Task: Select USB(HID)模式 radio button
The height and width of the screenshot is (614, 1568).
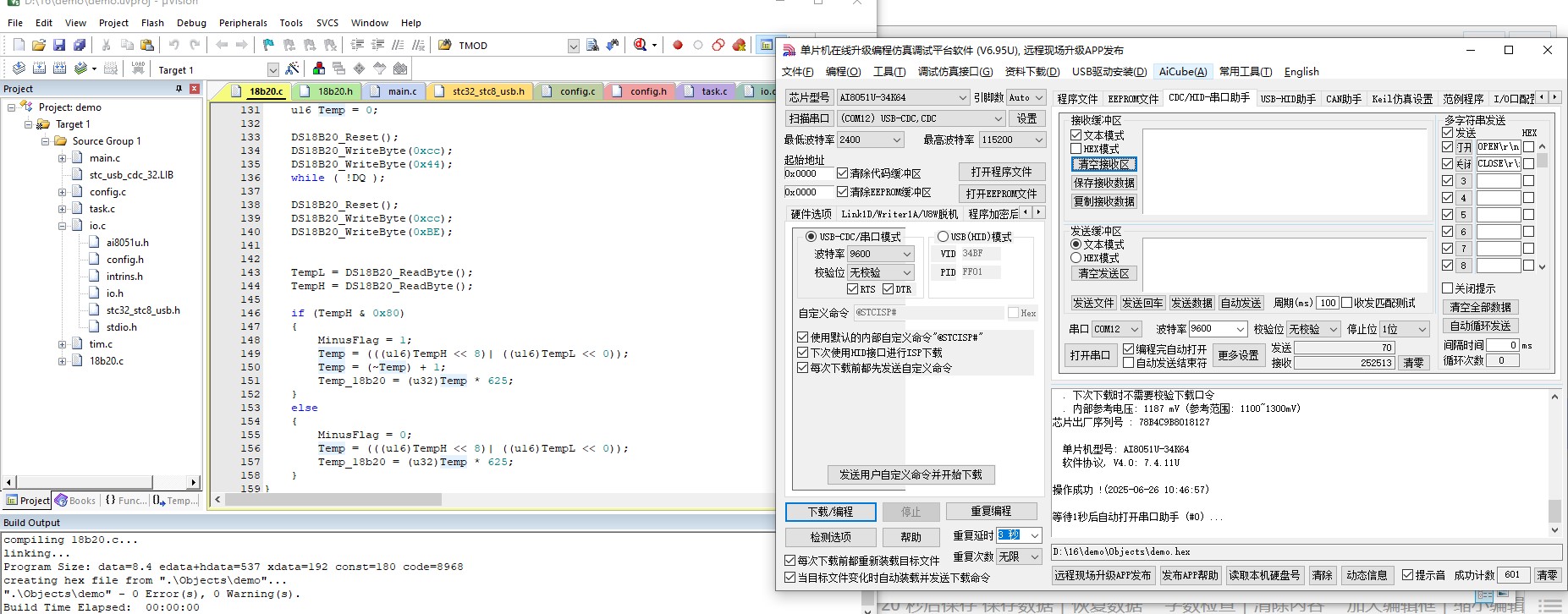Action: [x=943, y=237]
